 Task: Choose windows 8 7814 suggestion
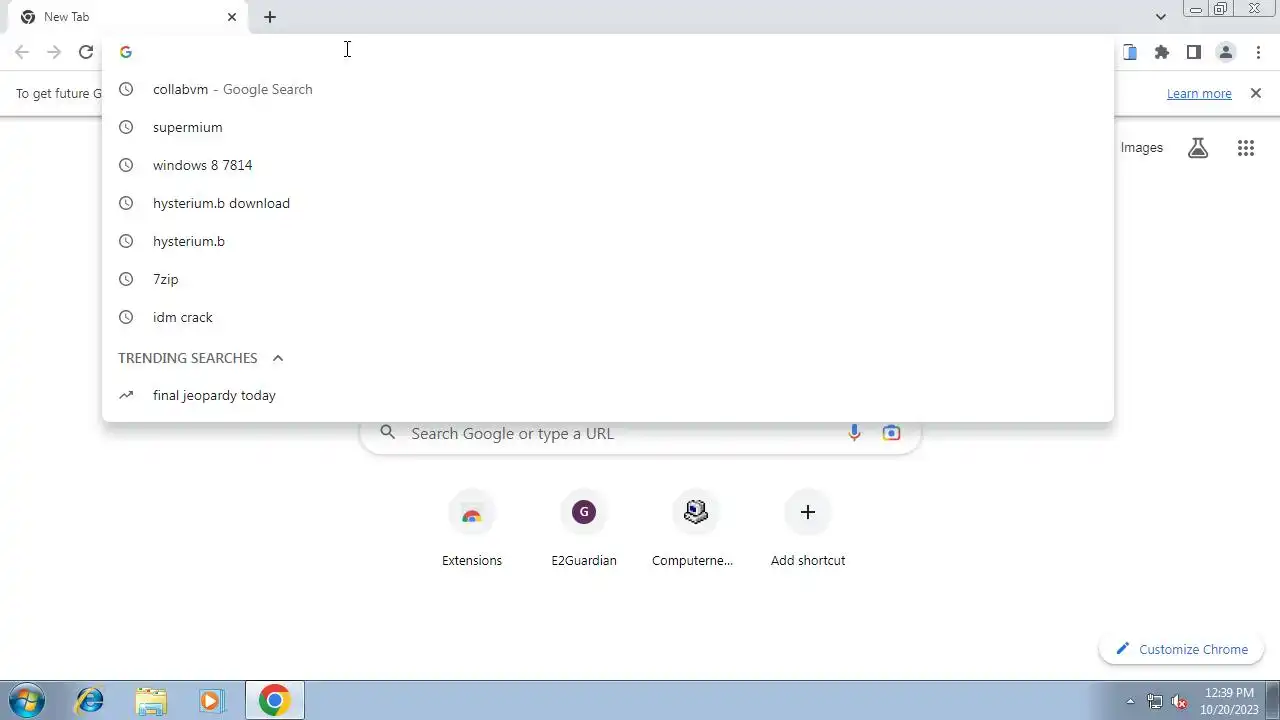coord(608,165)
